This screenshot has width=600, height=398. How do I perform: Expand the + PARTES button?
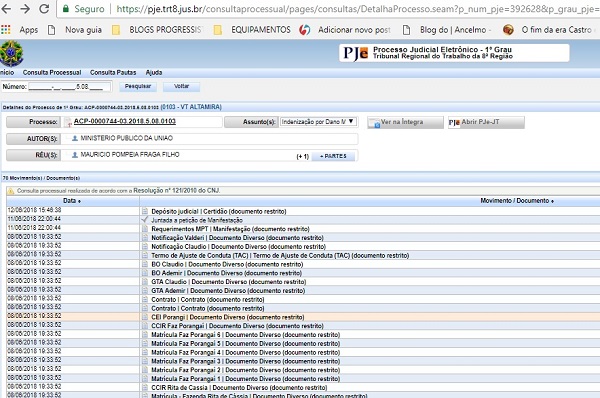click(x=333, y=156)
